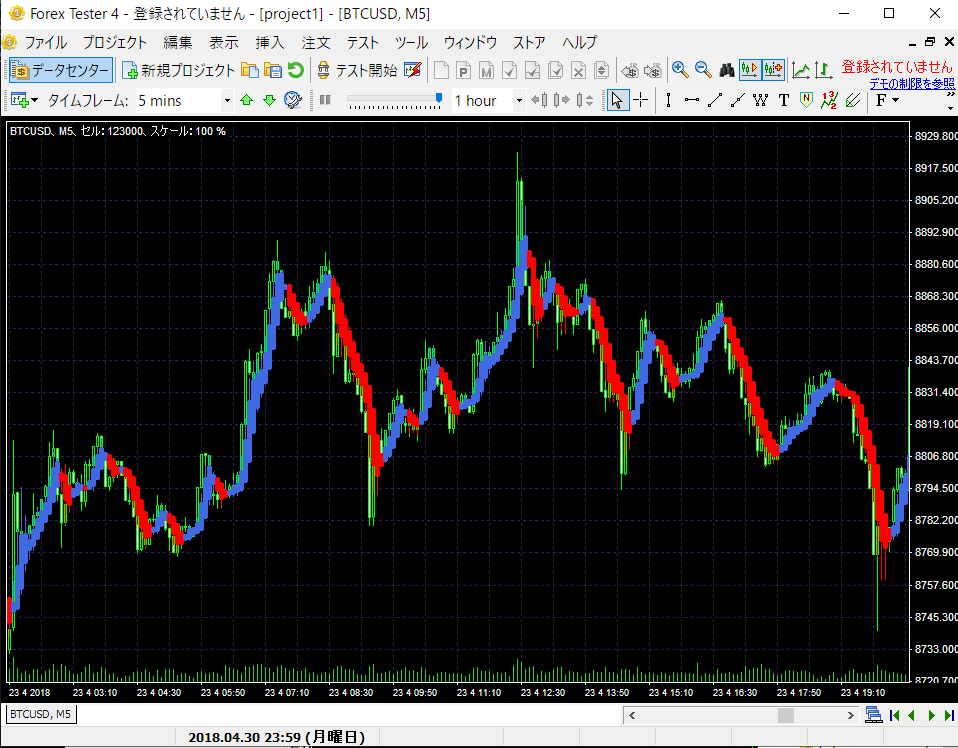
Task: Open the 1 hour step dropdown
Action: click(x=519, y=100)
